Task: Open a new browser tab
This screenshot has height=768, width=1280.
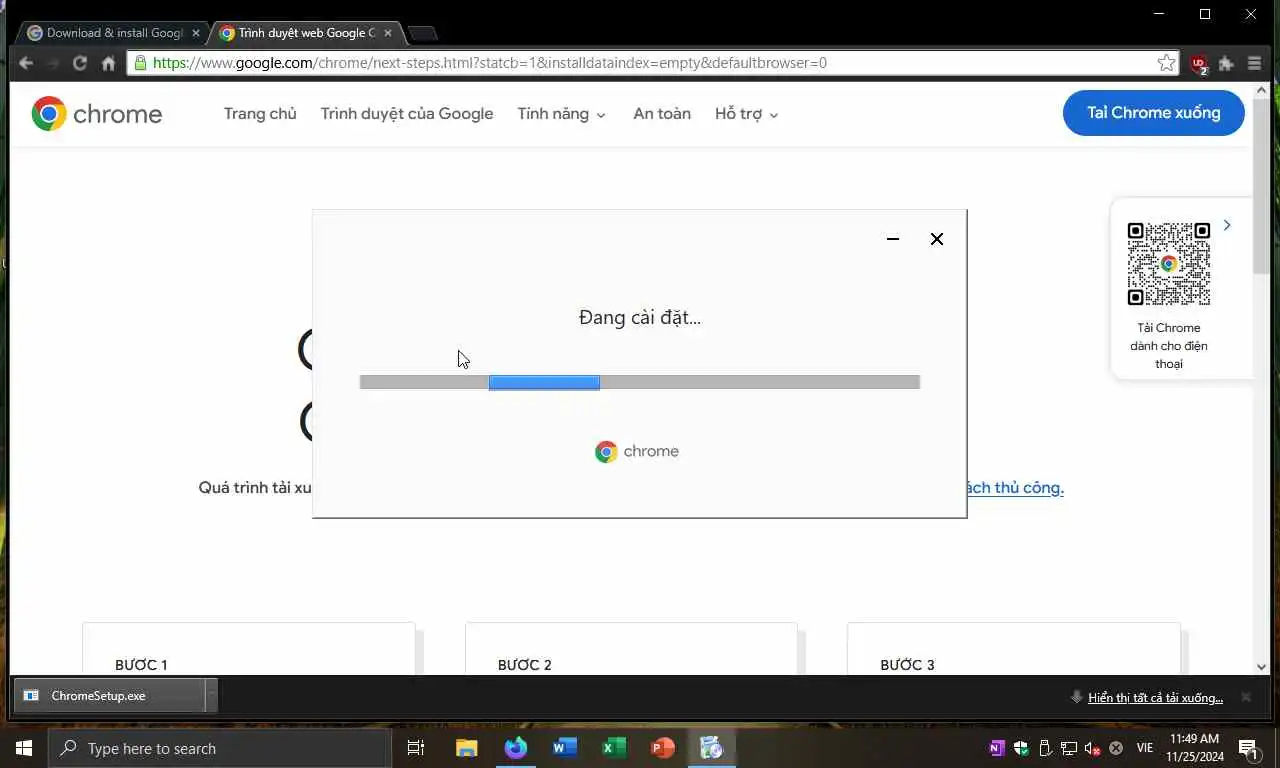Action: tap(423, 34)
